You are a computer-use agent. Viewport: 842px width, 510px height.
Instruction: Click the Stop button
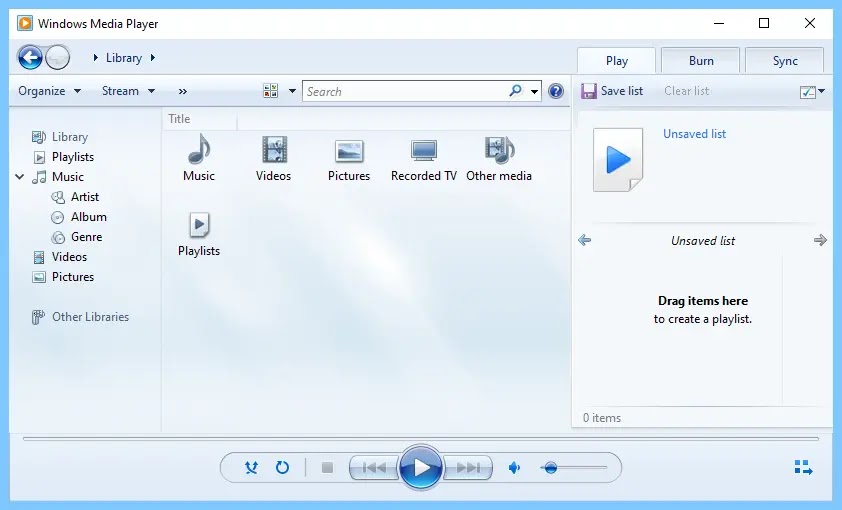tap(327, 468)
